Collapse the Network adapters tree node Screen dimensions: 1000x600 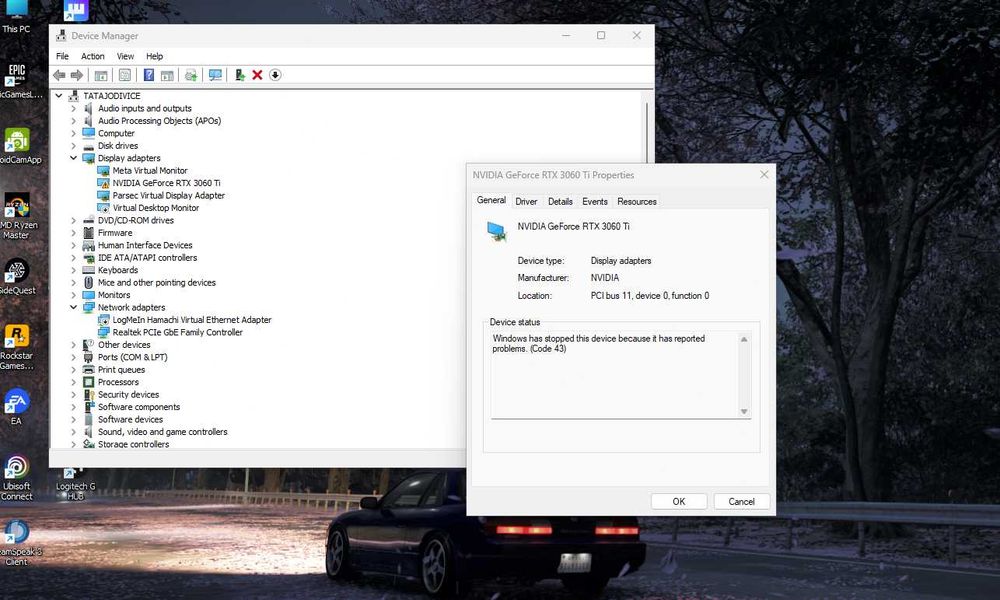click(73, 307)
